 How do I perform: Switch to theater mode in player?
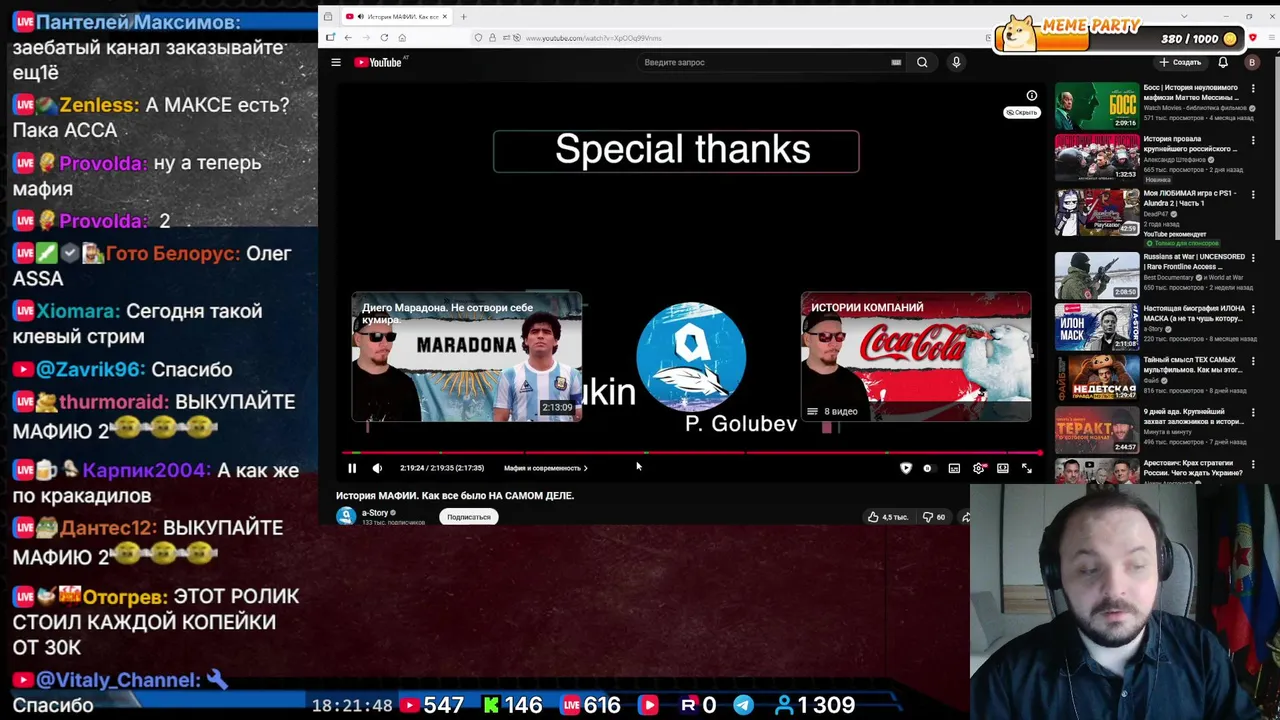(1003, 468)
